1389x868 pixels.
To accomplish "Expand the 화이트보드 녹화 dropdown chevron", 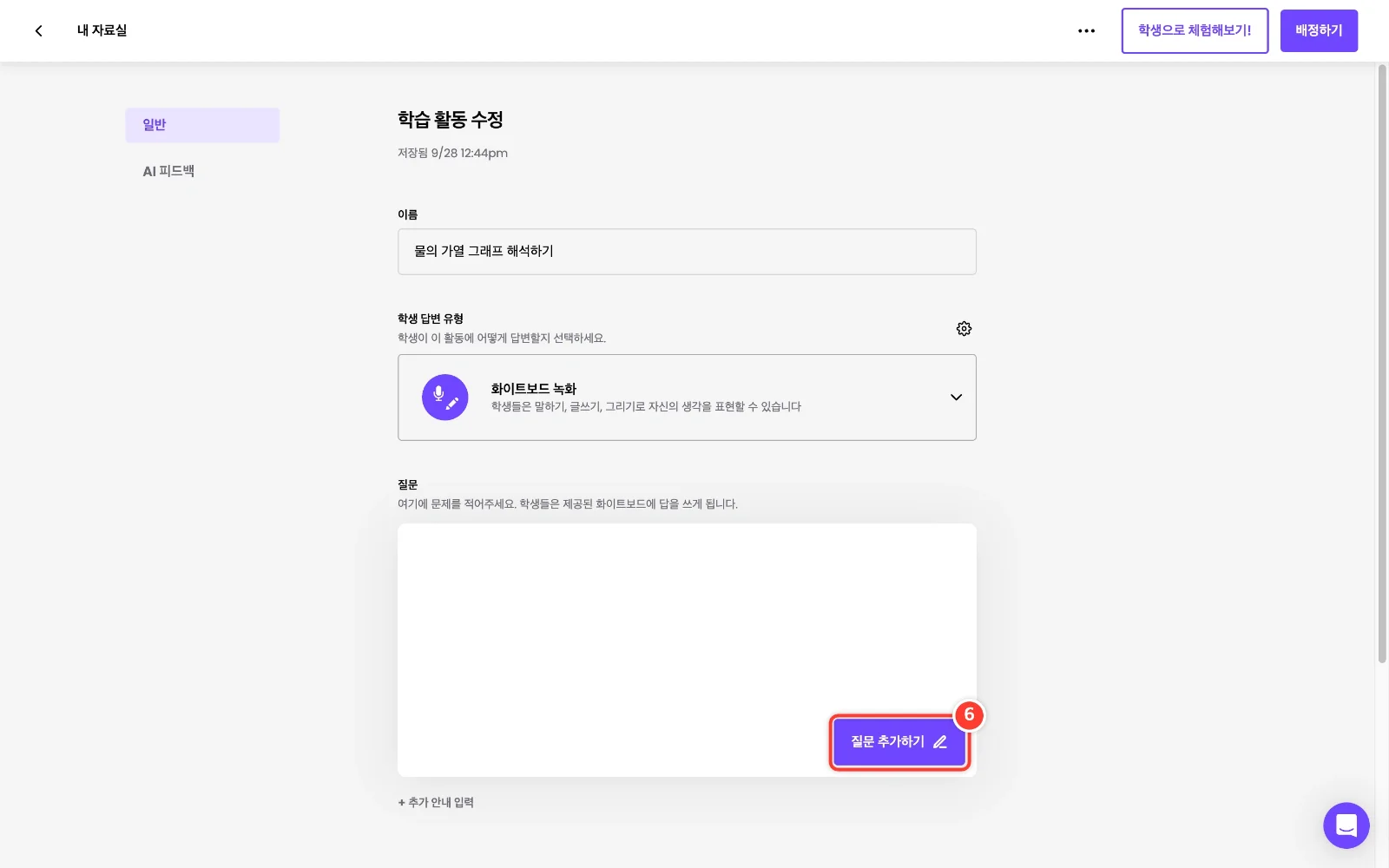I will coord(956,398).
